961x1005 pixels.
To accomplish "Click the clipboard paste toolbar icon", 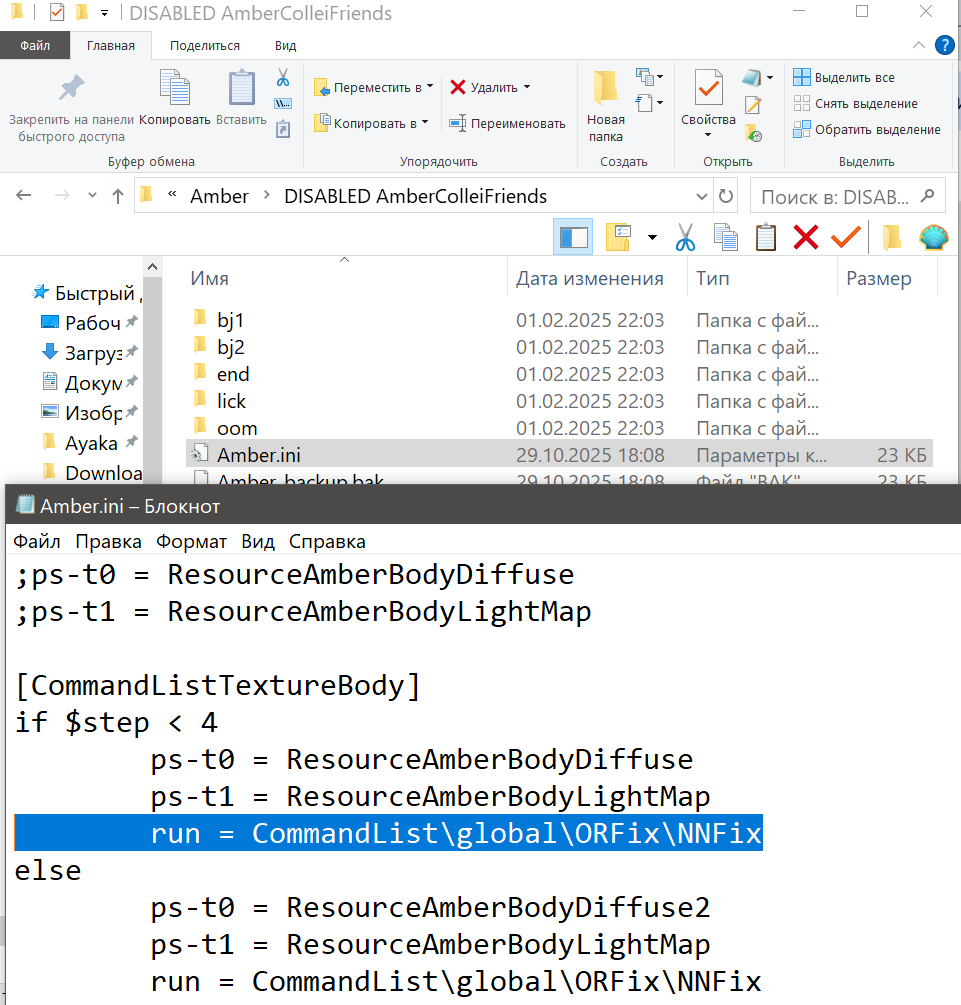I will [x=765, y=237].
